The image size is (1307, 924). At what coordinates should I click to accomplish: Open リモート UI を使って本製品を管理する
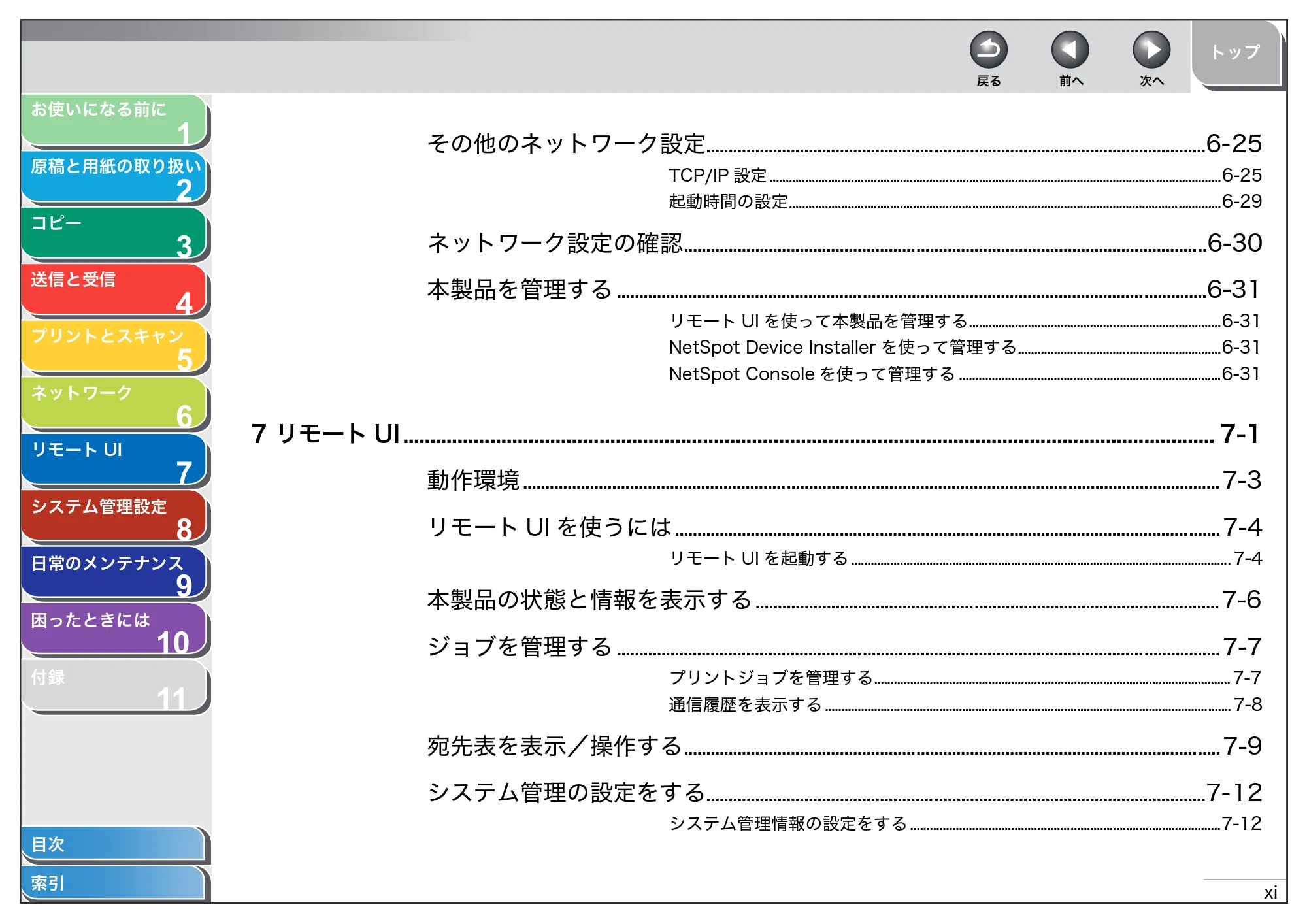coord(965,321)
